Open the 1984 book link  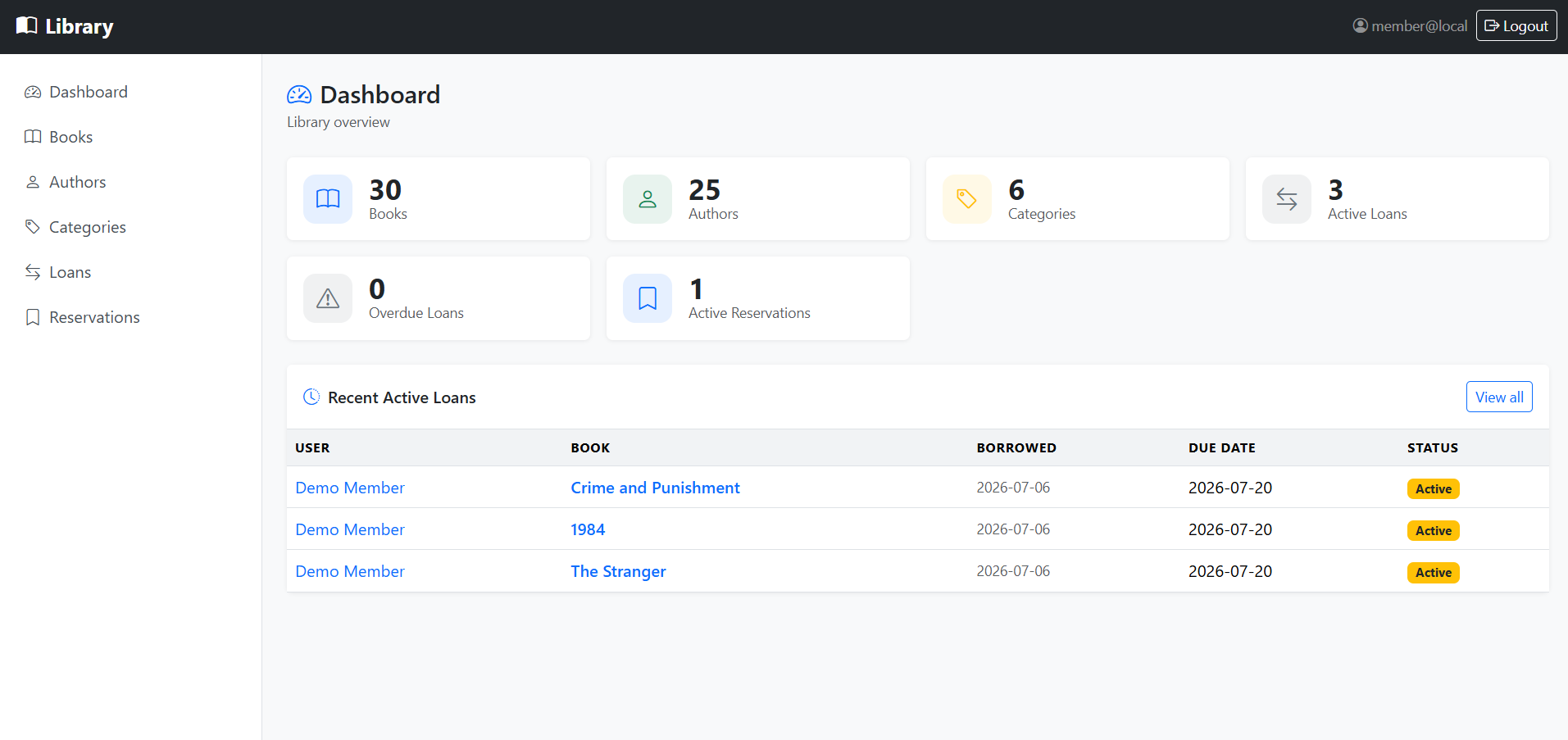[588, 529]
